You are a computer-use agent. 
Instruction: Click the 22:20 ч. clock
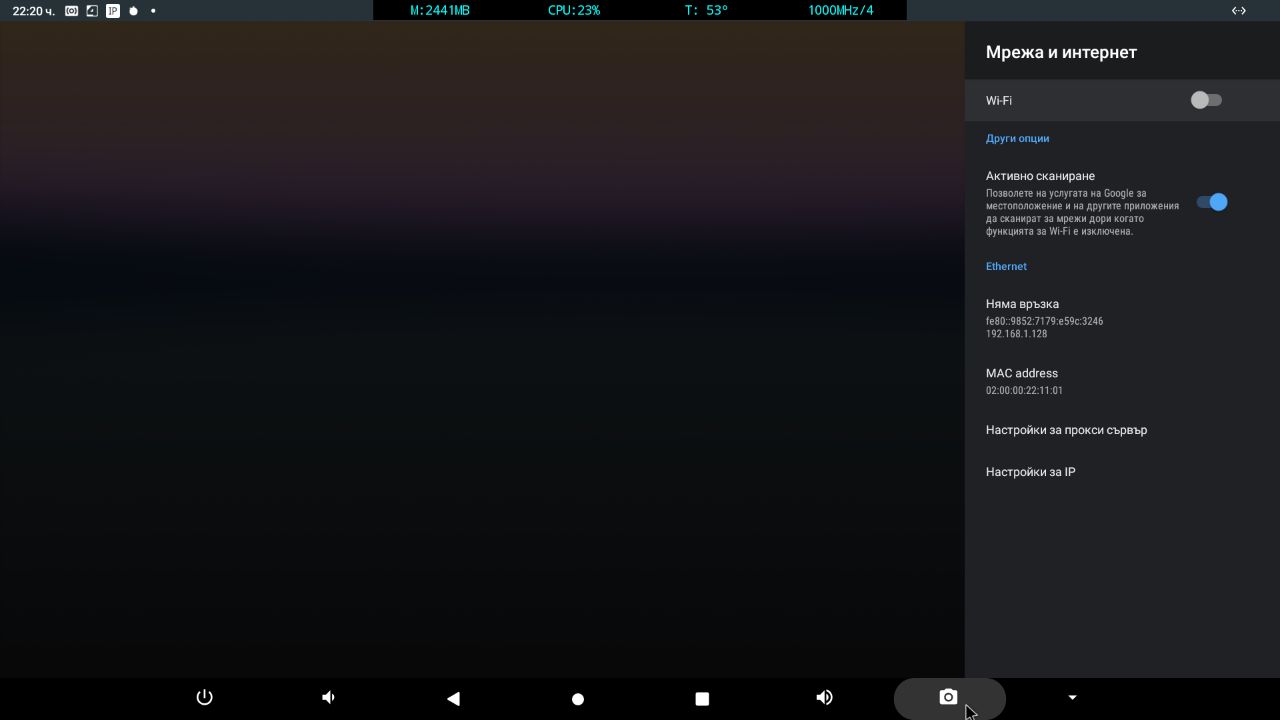click(34, 11)
